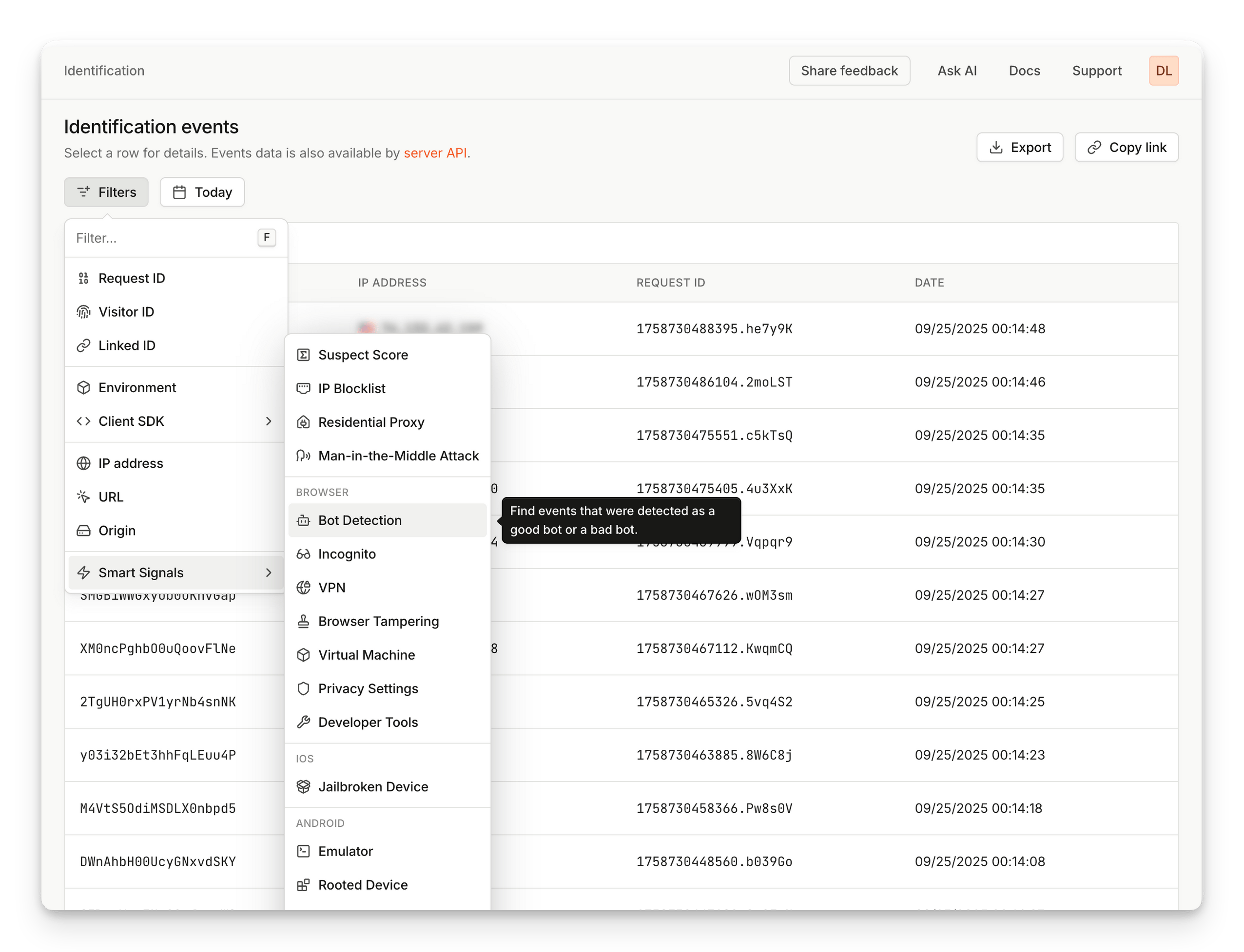This screenshot has height=952, width=1244.
Task: Open the Docs link
Action: (x=1024, y=71)
